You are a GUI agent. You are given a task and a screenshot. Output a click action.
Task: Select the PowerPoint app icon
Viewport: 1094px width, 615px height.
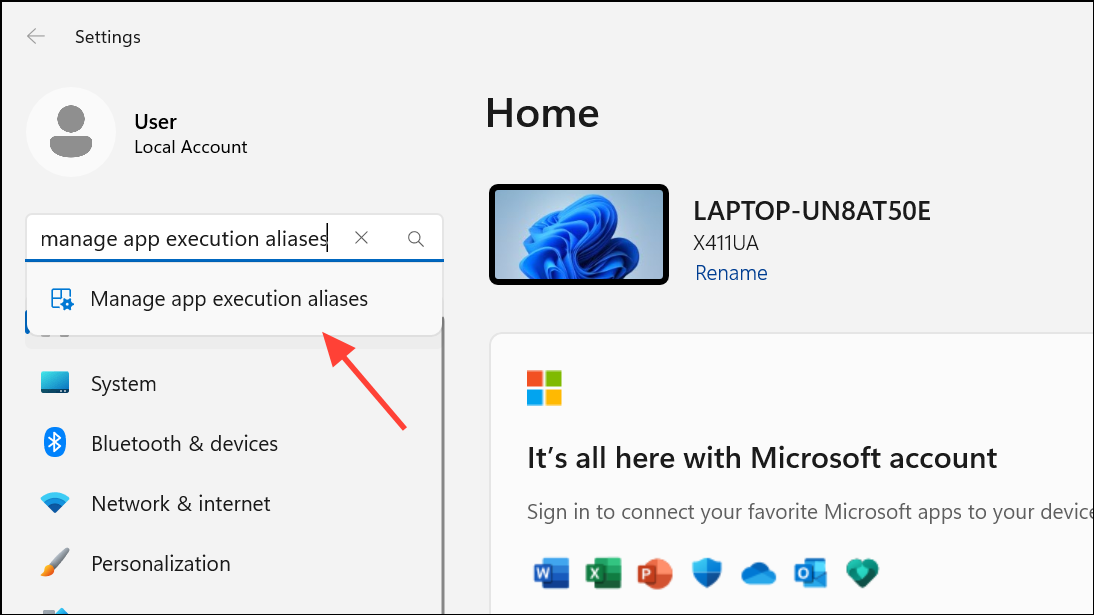(655, 572)
